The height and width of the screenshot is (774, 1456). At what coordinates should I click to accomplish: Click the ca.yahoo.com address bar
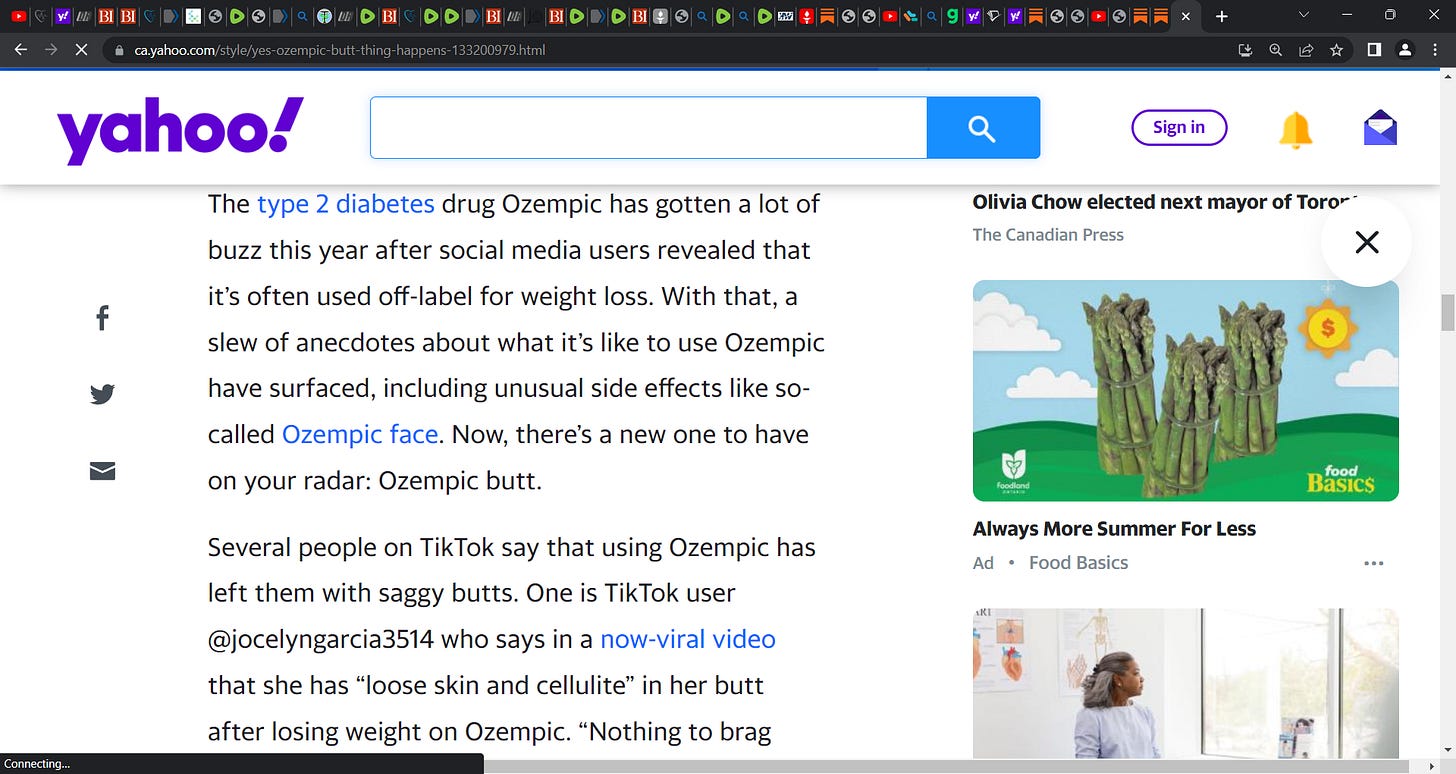(x=670, y=50)
